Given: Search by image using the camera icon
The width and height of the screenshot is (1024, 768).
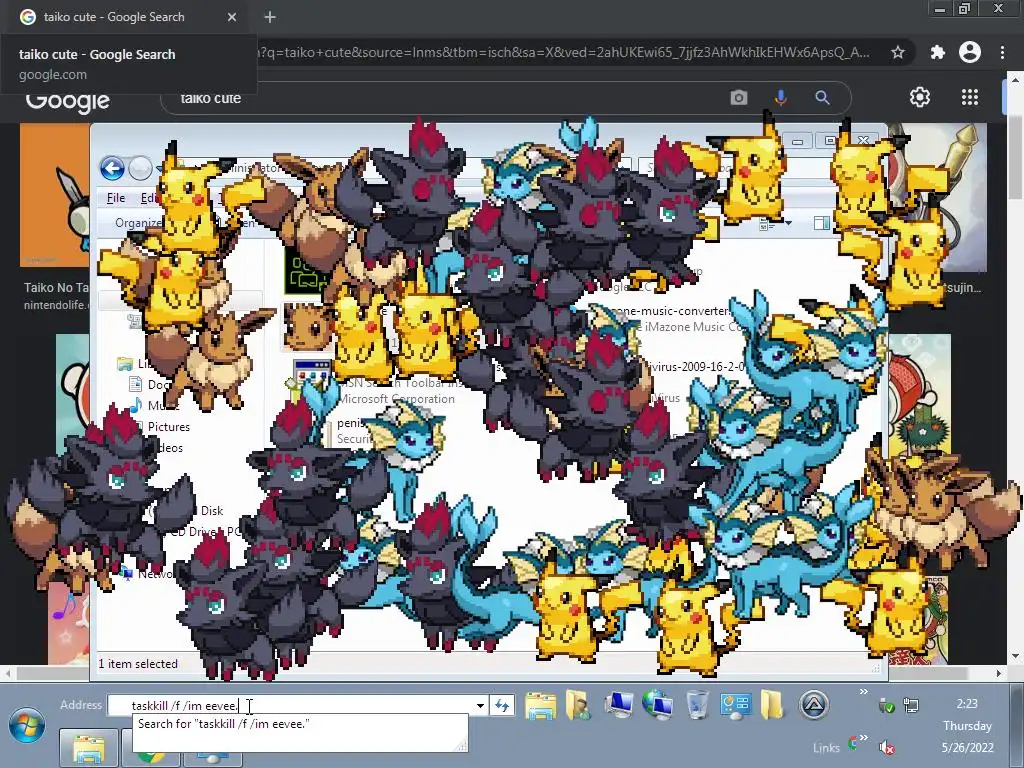Looking at the screenshot, I should click(739, 98).
